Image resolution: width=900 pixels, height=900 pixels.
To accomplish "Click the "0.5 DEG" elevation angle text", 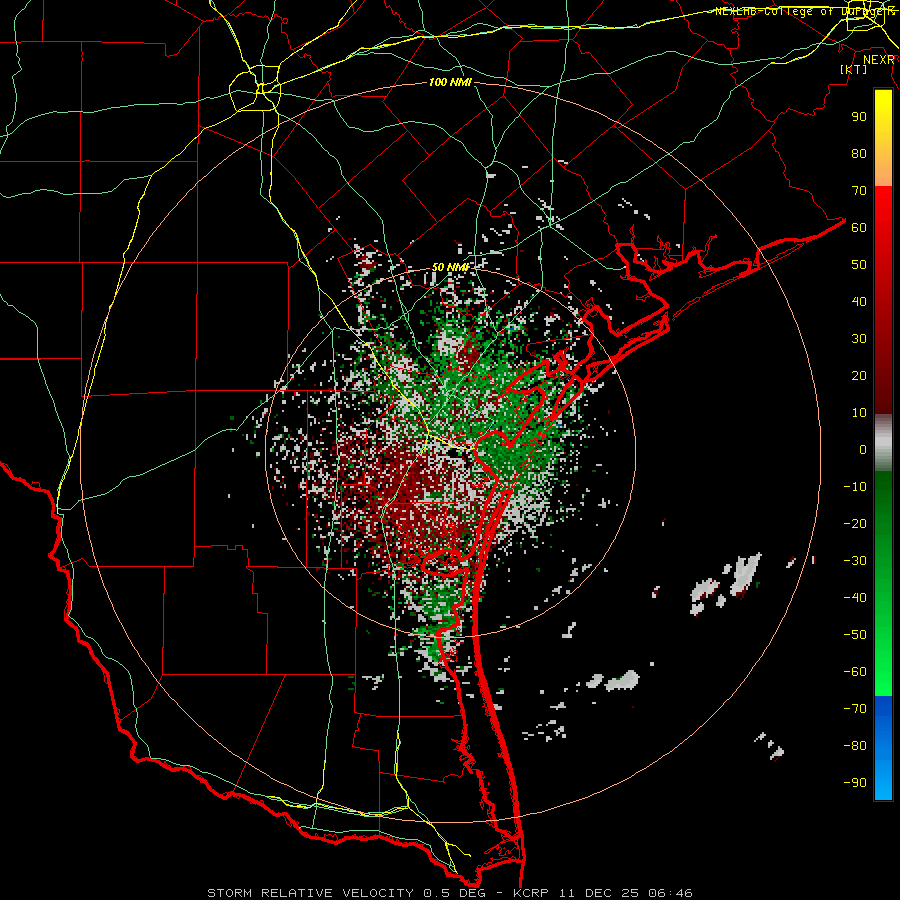I will 454,893.
